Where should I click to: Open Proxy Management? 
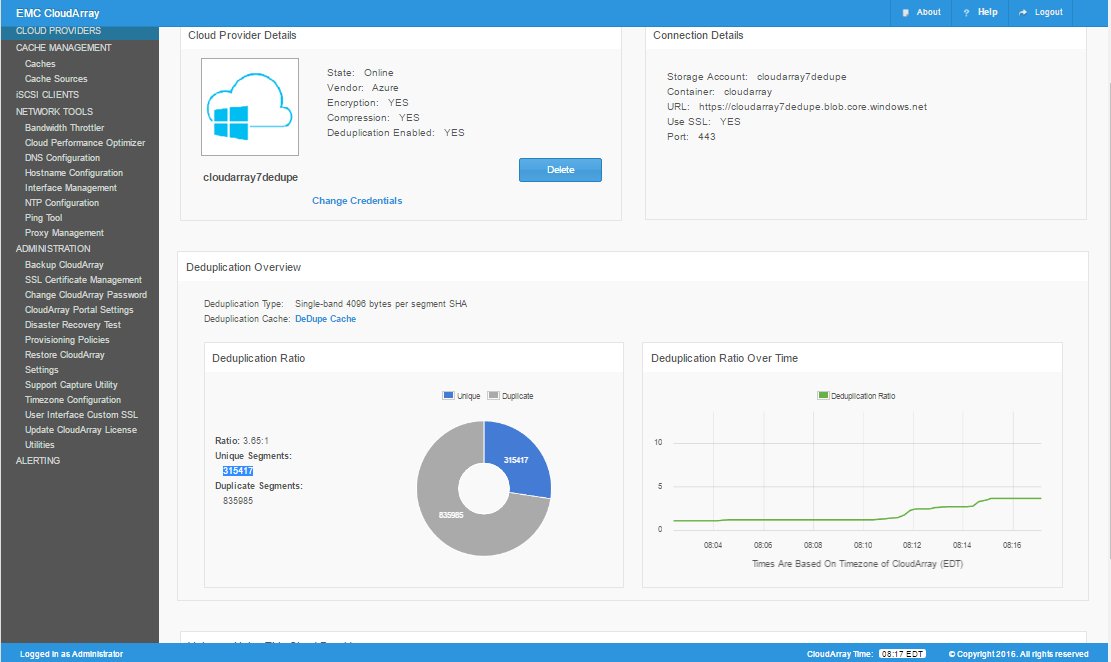coord(64,232)
